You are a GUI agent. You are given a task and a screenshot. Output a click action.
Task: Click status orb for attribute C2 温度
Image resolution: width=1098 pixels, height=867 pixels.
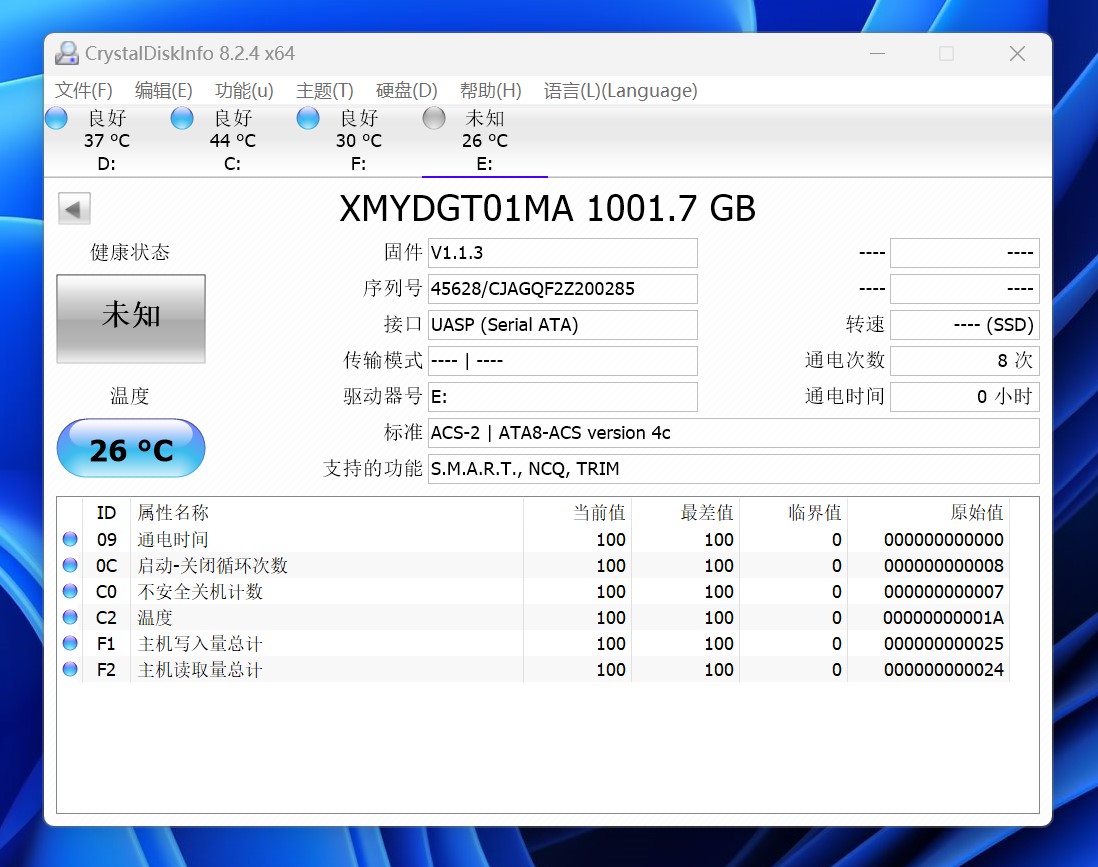coord(70,617)
